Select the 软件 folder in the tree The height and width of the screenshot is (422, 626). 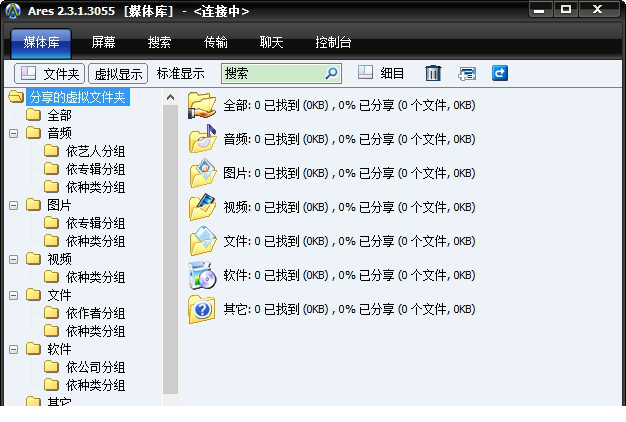(x=59, y=349)
